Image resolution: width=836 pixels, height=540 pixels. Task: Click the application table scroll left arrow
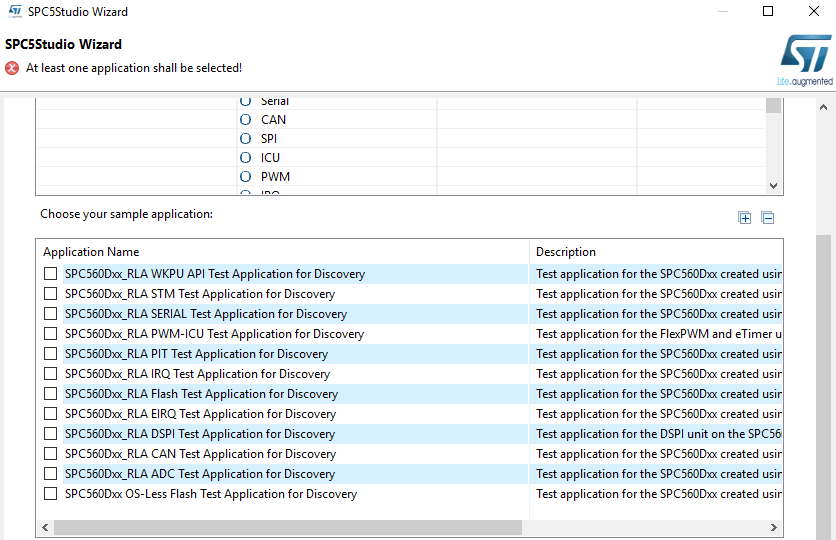click(45, 528)
